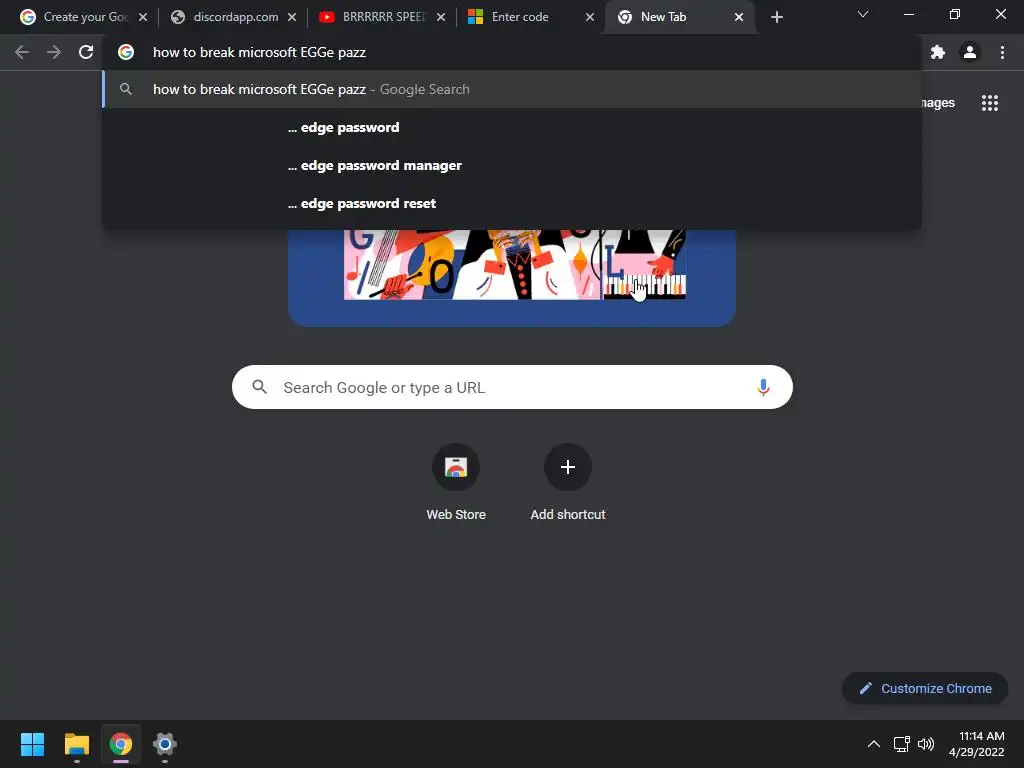
Task: Go back using the back arrow
Action: (22, 52)
